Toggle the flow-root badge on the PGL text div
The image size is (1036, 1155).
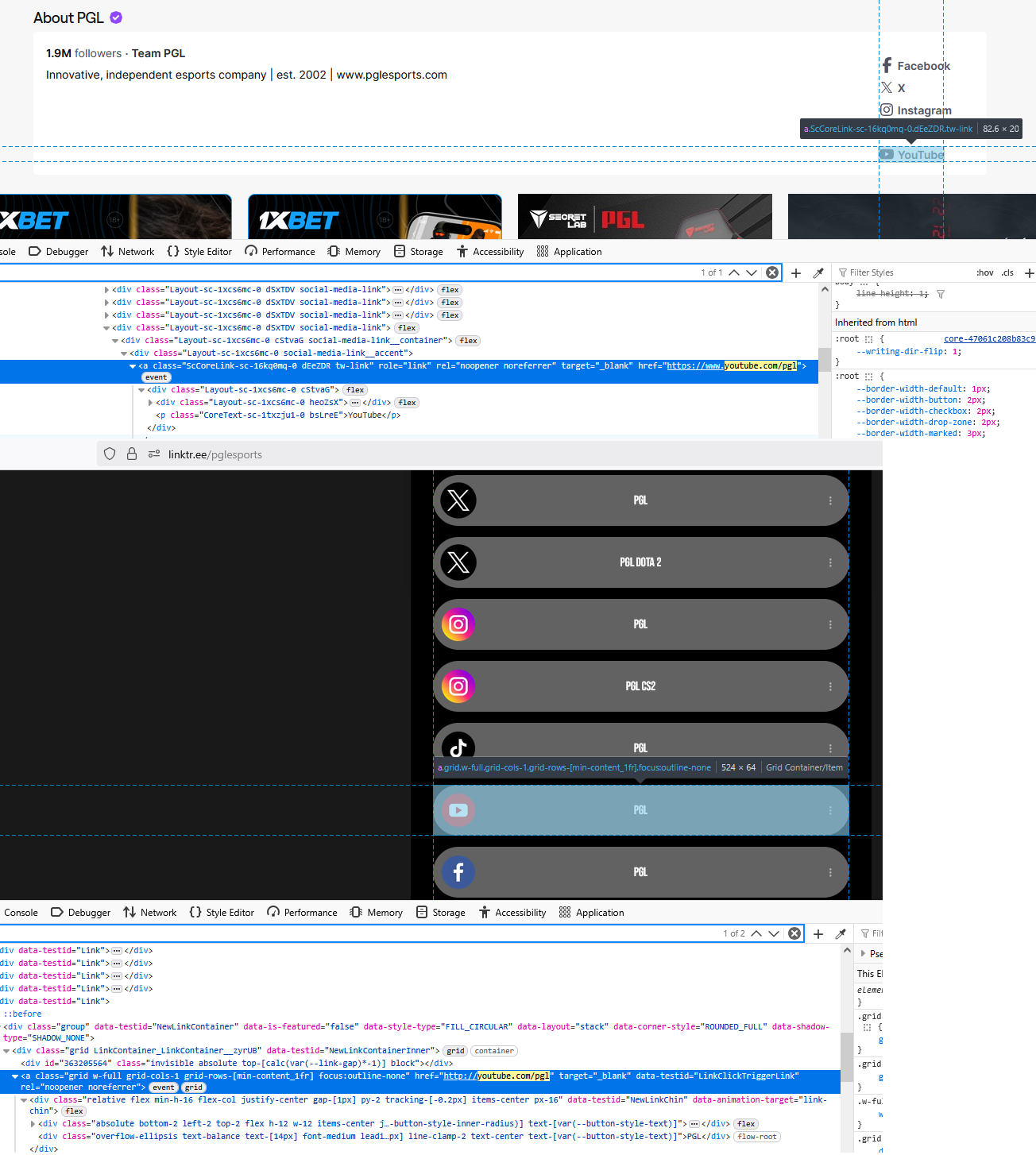click(x=757, y=1137)
